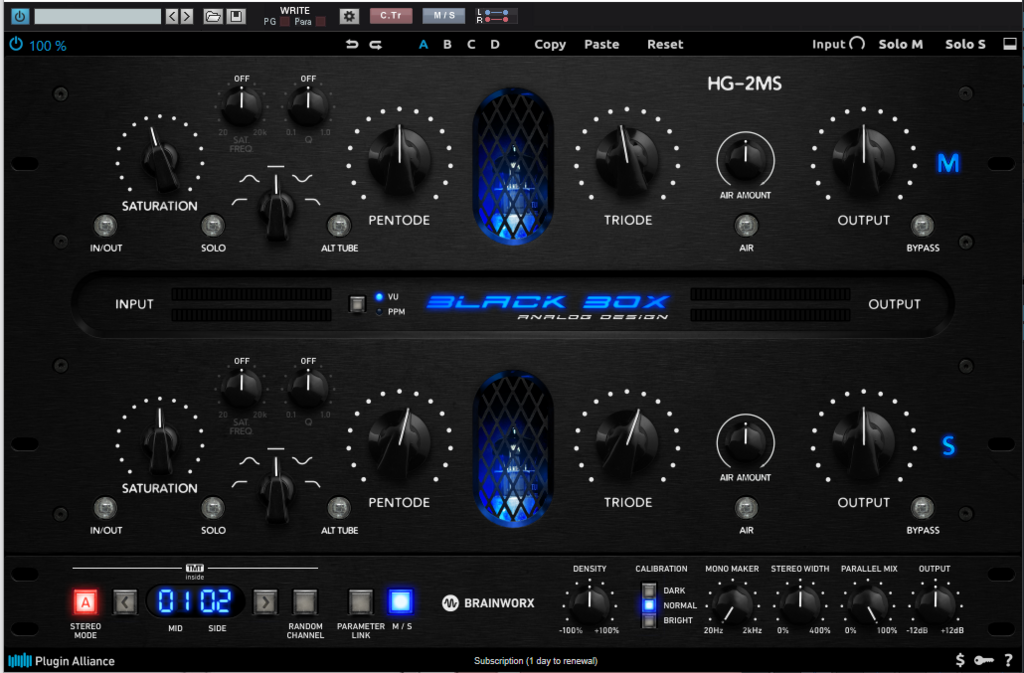The width and height of the screenshot is (1024, 673).
Task: Click the L/R channel routing icon
Action: [496, 16]
